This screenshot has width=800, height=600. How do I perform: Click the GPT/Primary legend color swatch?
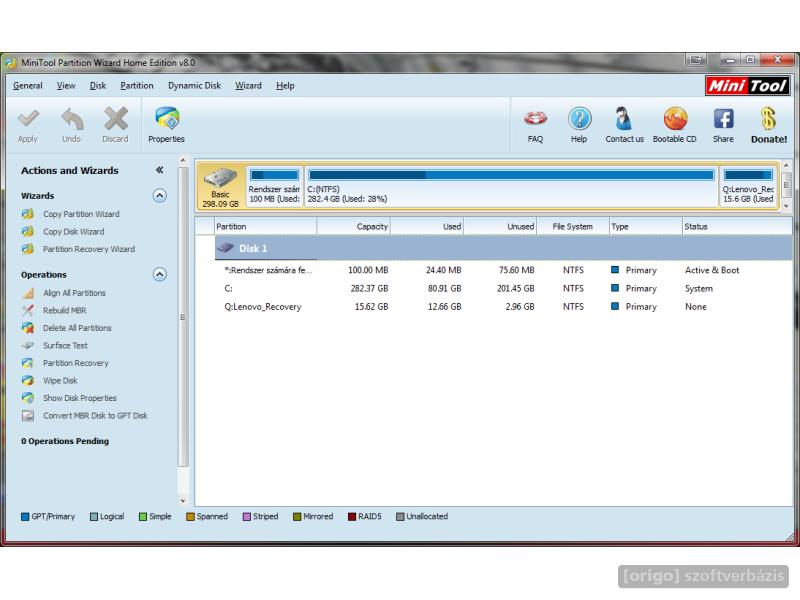(25, 517)
